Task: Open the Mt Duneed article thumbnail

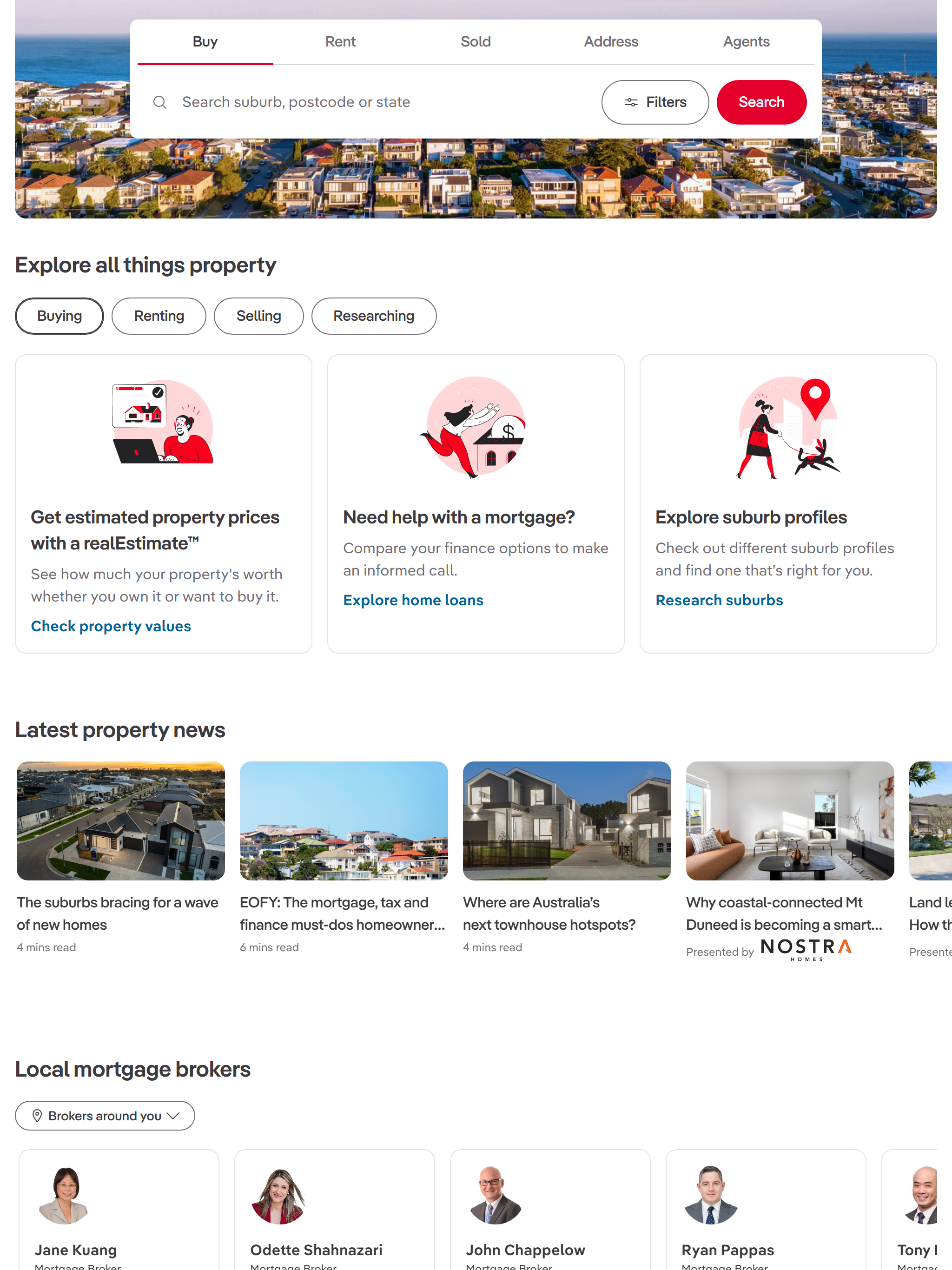Action: click(790, 820)
